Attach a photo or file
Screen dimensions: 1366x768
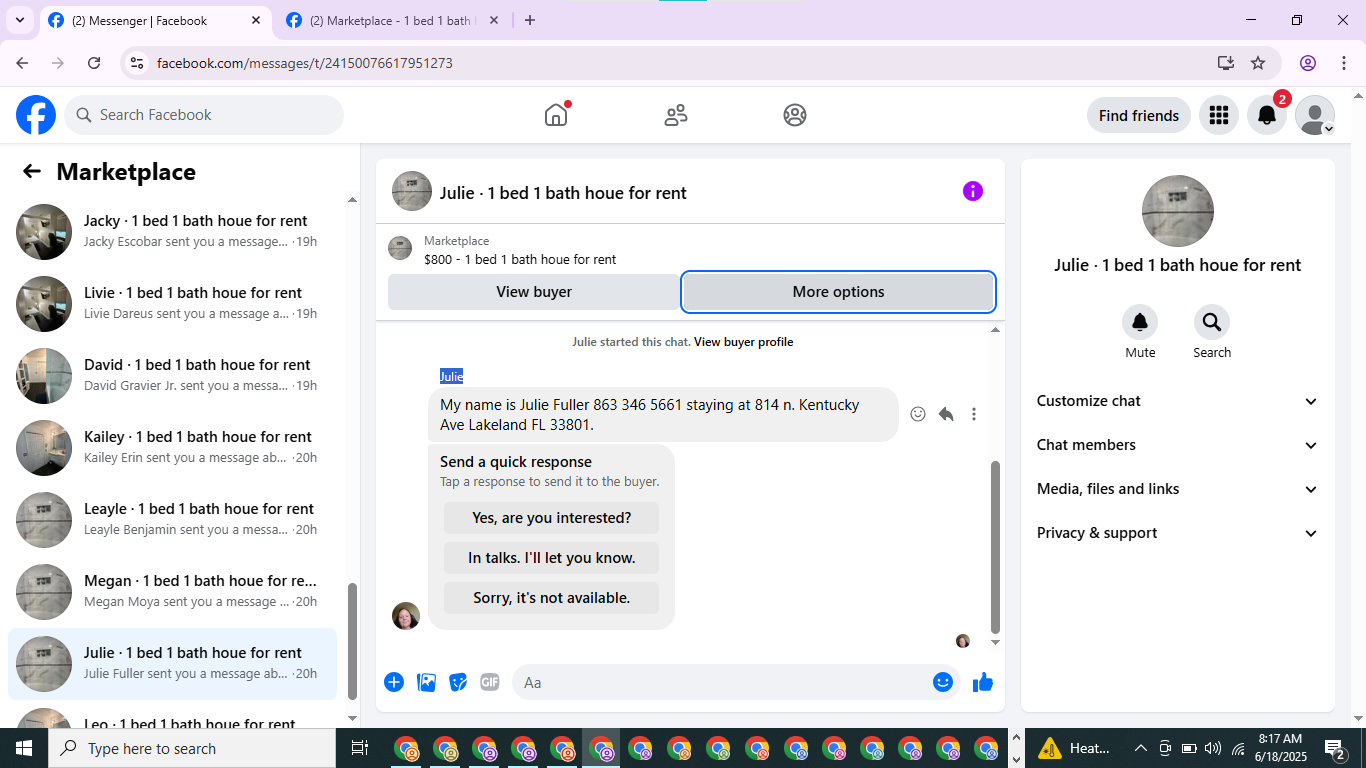click(427, 682)
